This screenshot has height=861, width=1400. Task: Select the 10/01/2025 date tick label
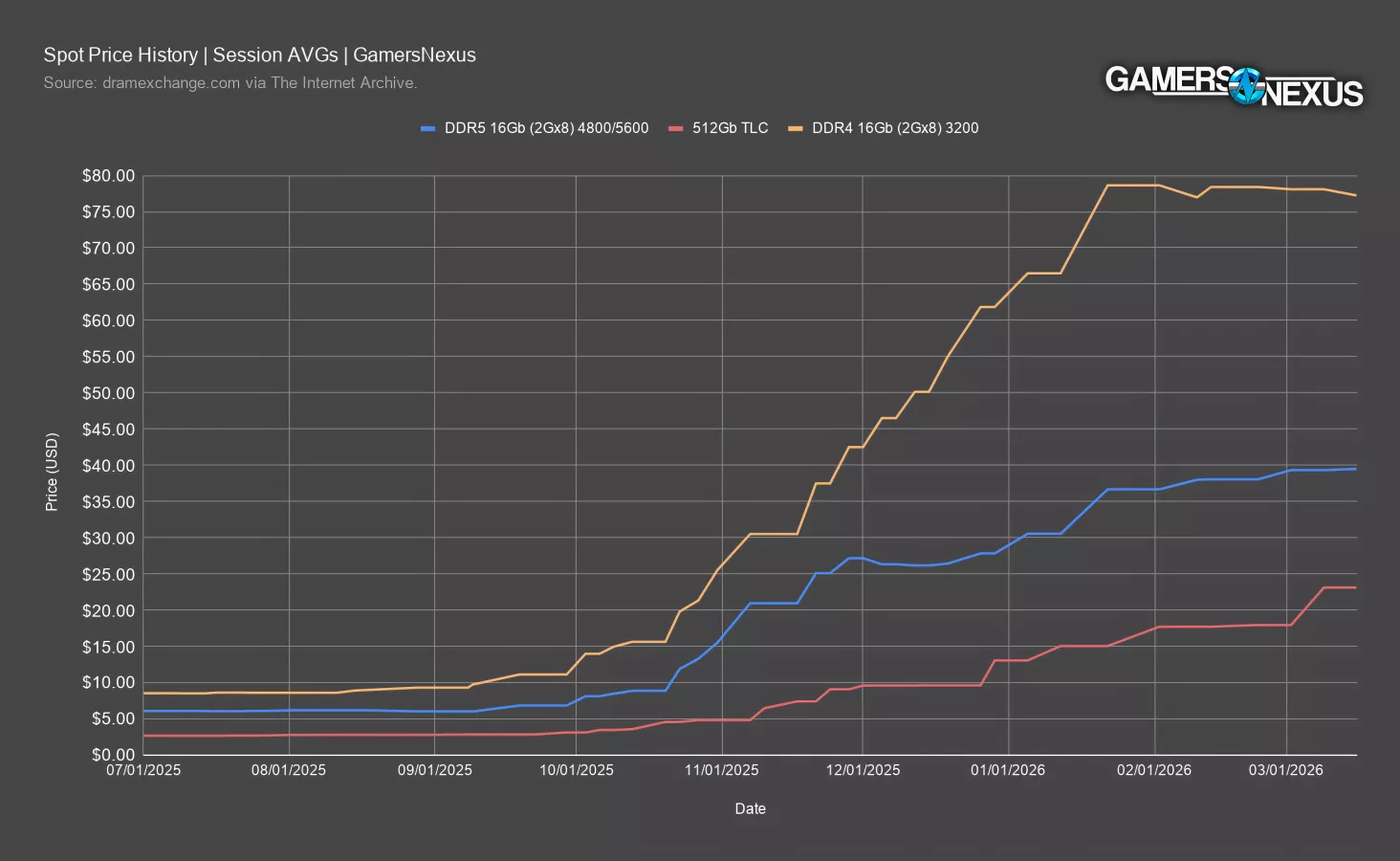pyautogui.click(x=577, y=770)
